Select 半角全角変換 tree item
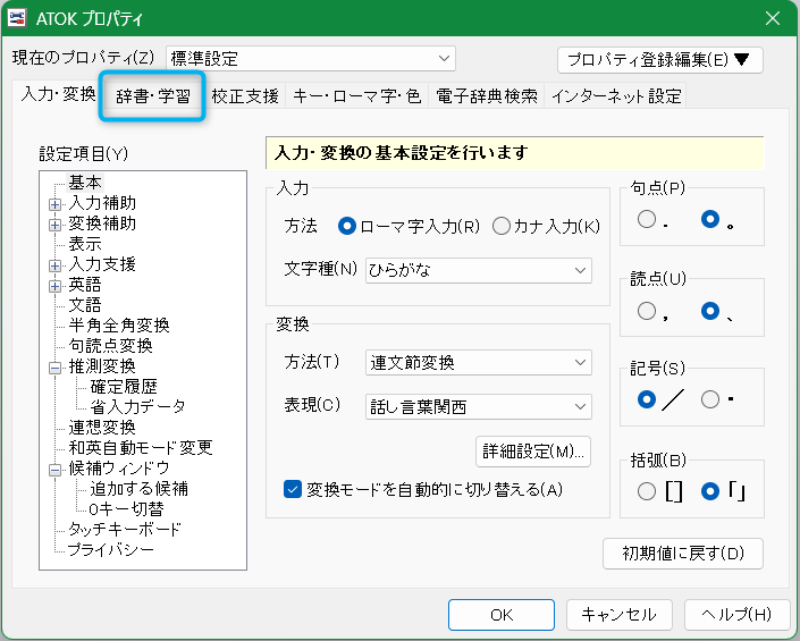The image size is (800, 641). pyautogui.click(x=119, y=326)
